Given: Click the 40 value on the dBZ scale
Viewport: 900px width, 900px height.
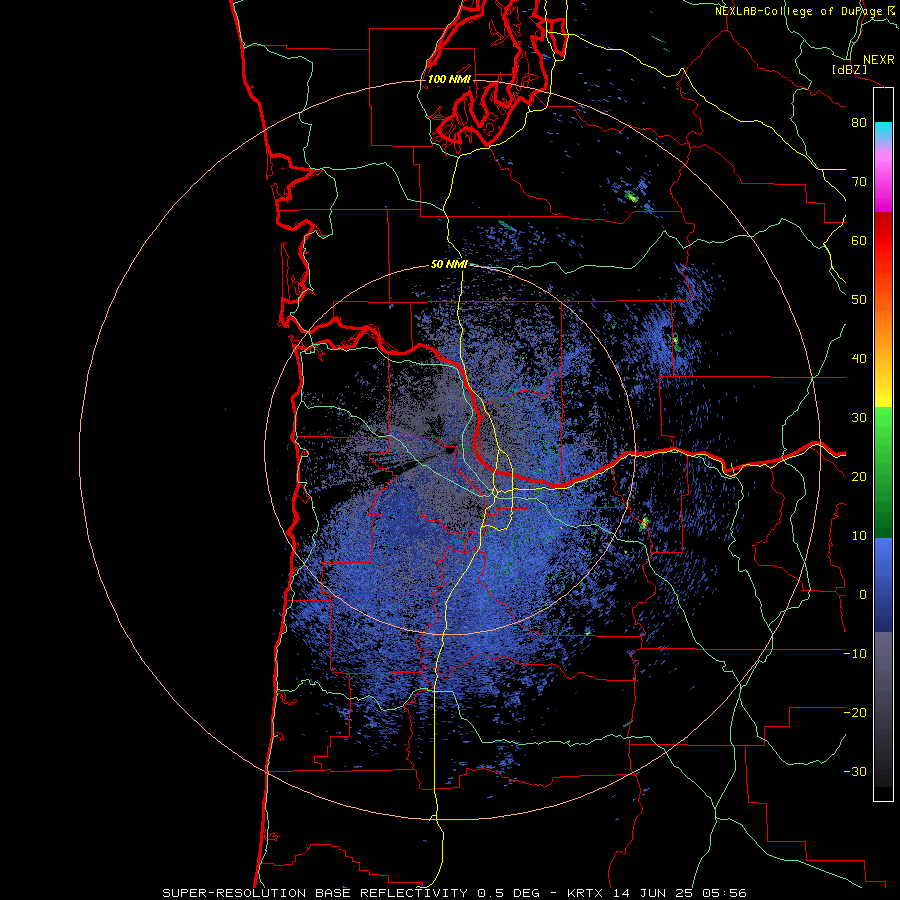Looking at the screenshot, I should pos(859,359).
